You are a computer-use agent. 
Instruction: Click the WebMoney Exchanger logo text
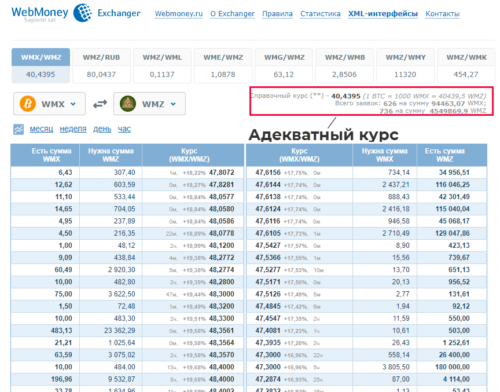pyautogui.click(x=76, y=13)
